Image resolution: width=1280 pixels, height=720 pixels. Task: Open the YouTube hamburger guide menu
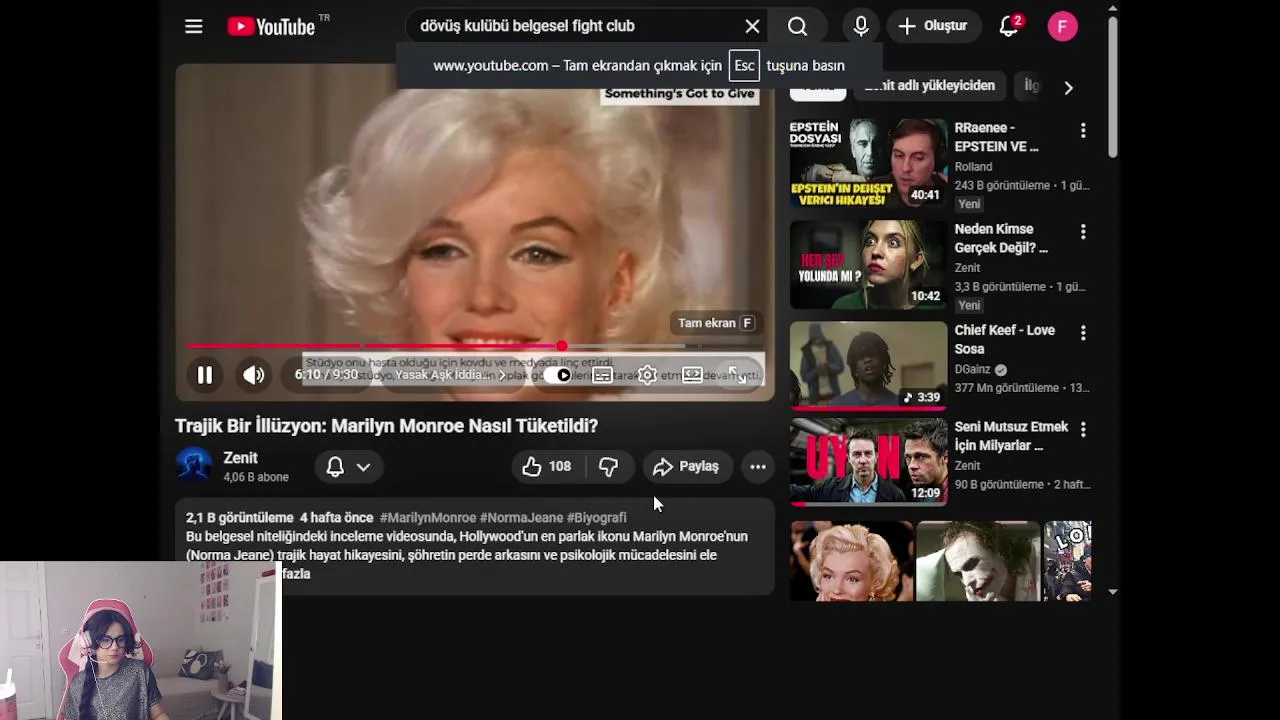click(x=194, y=27)
